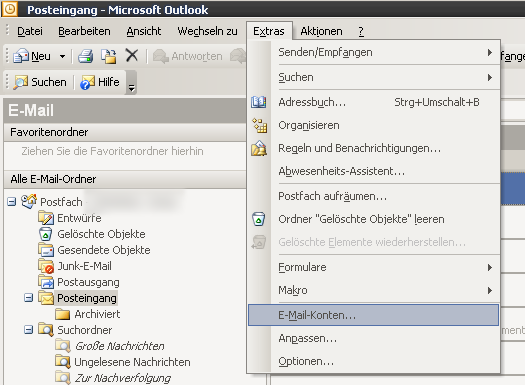
Task: Click the recycle bin icon beside Ordner leeren
Action: 258,219
